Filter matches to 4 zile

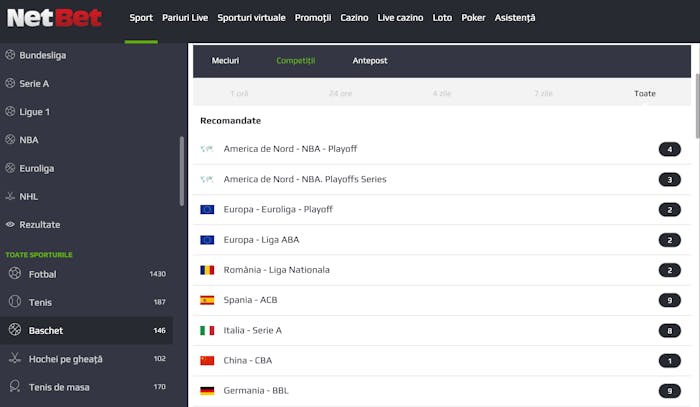(442, 93)
